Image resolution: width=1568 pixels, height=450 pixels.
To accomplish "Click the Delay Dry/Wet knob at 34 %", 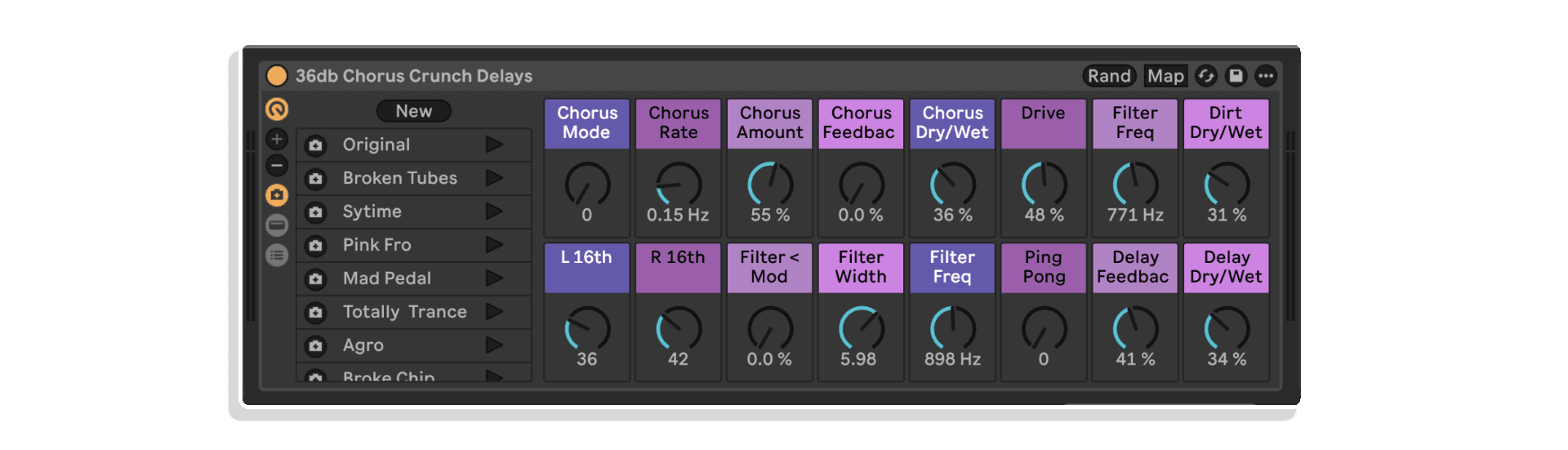I will [1227, 328].
